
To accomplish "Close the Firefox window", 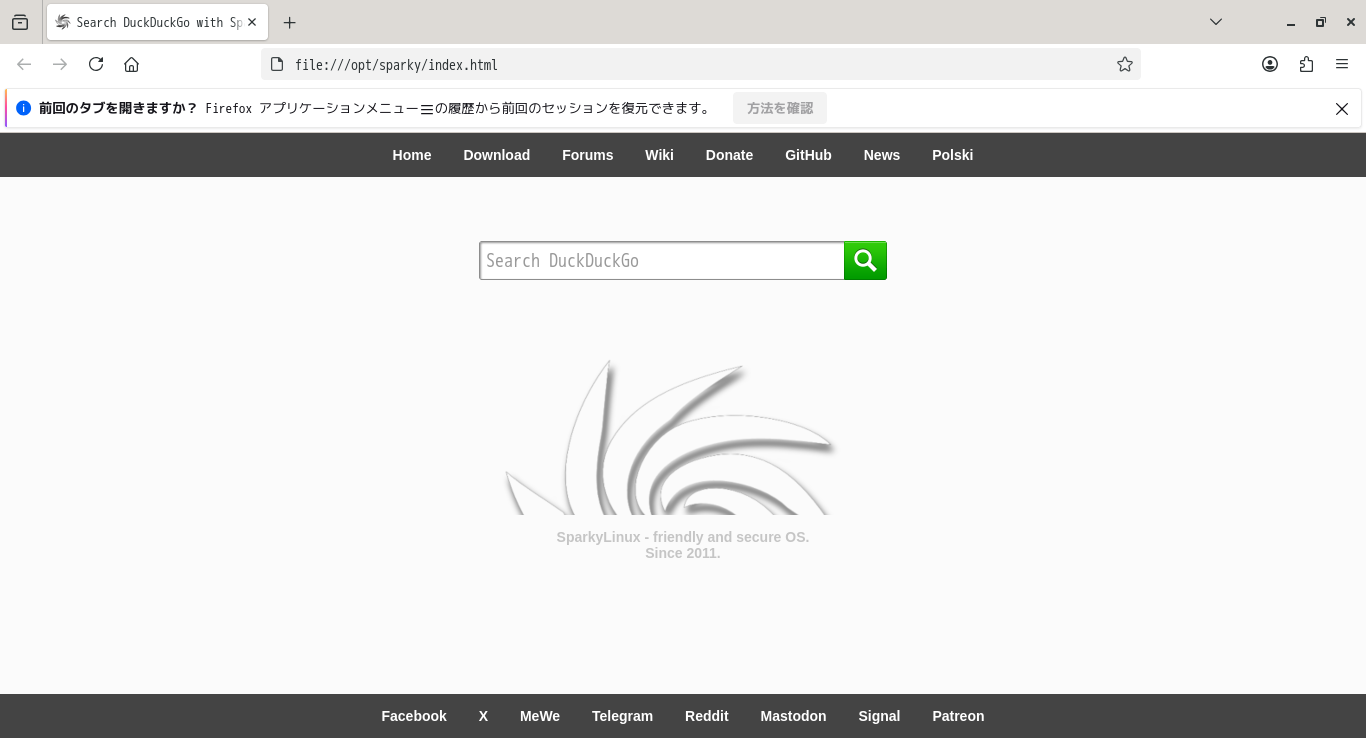I will click(x=1349, y=22).
